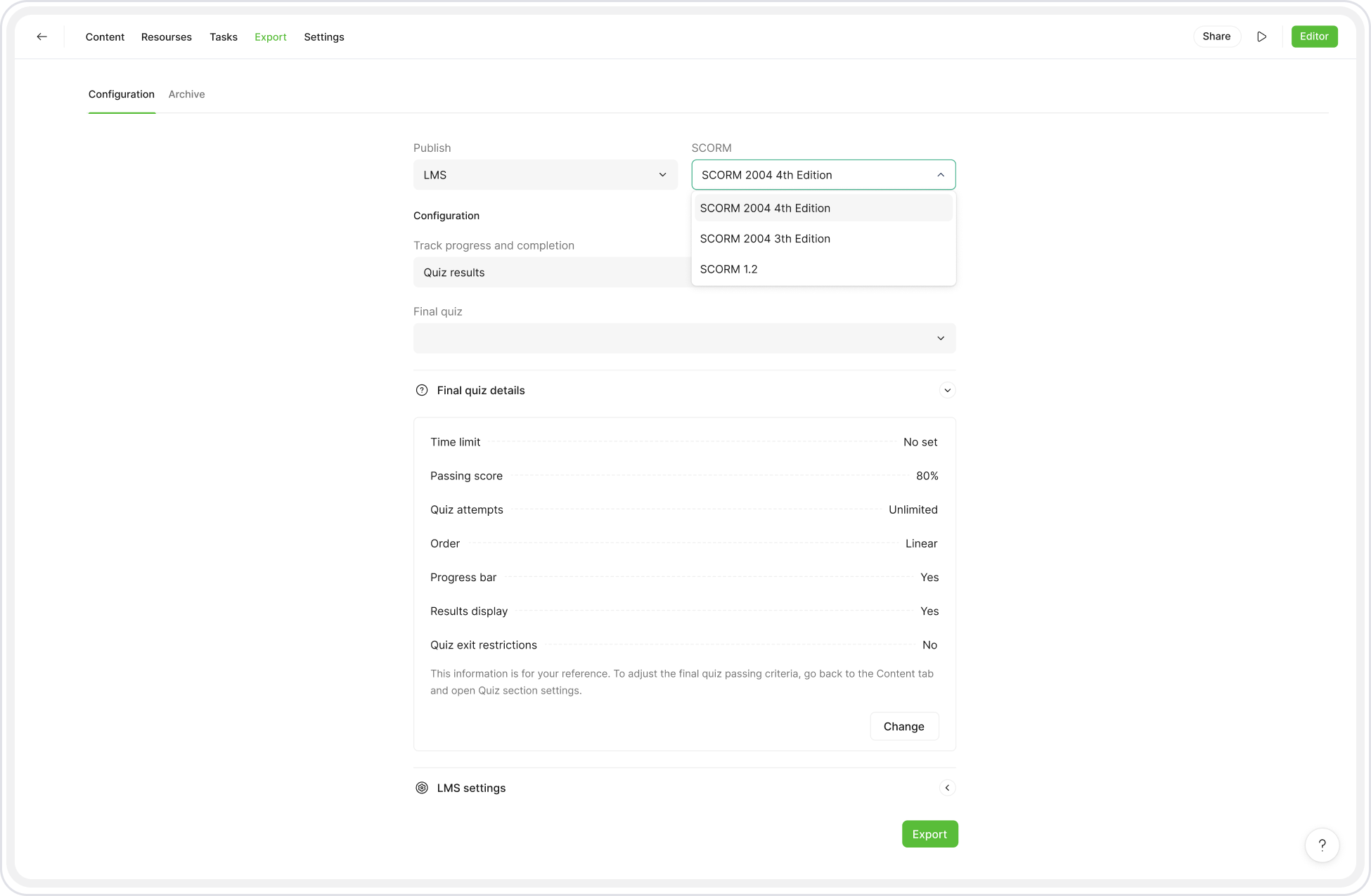Click the Final quiz details question icon
1371x896 pixels.
422,390
